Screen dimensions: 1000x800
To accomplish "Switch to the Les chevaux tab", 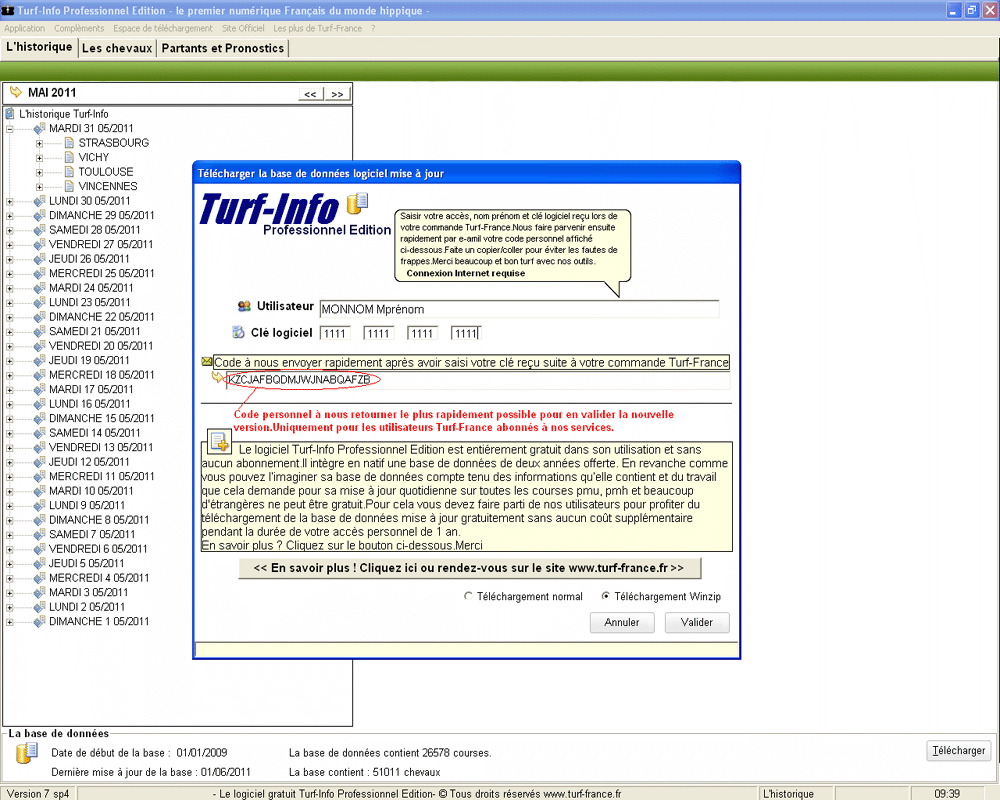I will coord(117,48).
